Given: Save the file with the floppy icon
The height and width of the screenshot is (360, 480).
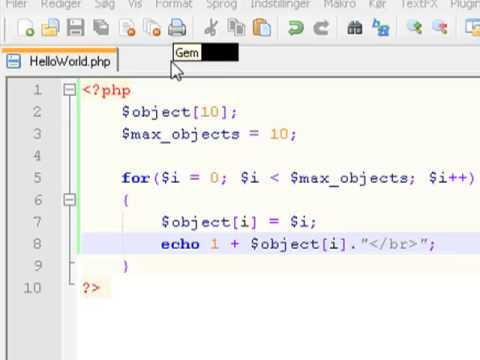Looking at the screenshot, I should pyautogui.click(x=76, y=27).
